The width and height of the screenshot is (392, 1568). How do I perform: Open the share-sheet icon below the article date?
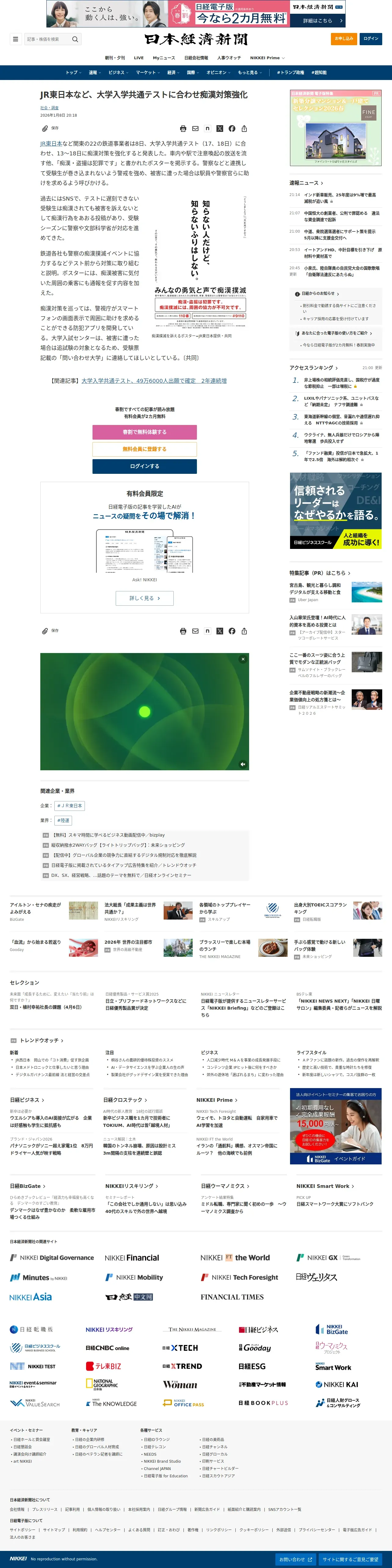244,129
